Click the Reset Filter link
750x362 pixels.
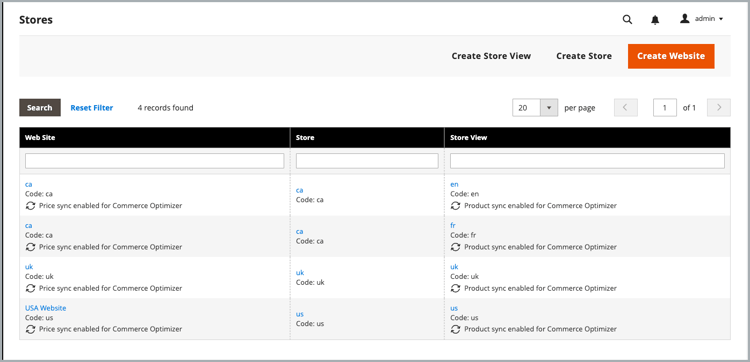click(x=92, y=108)
